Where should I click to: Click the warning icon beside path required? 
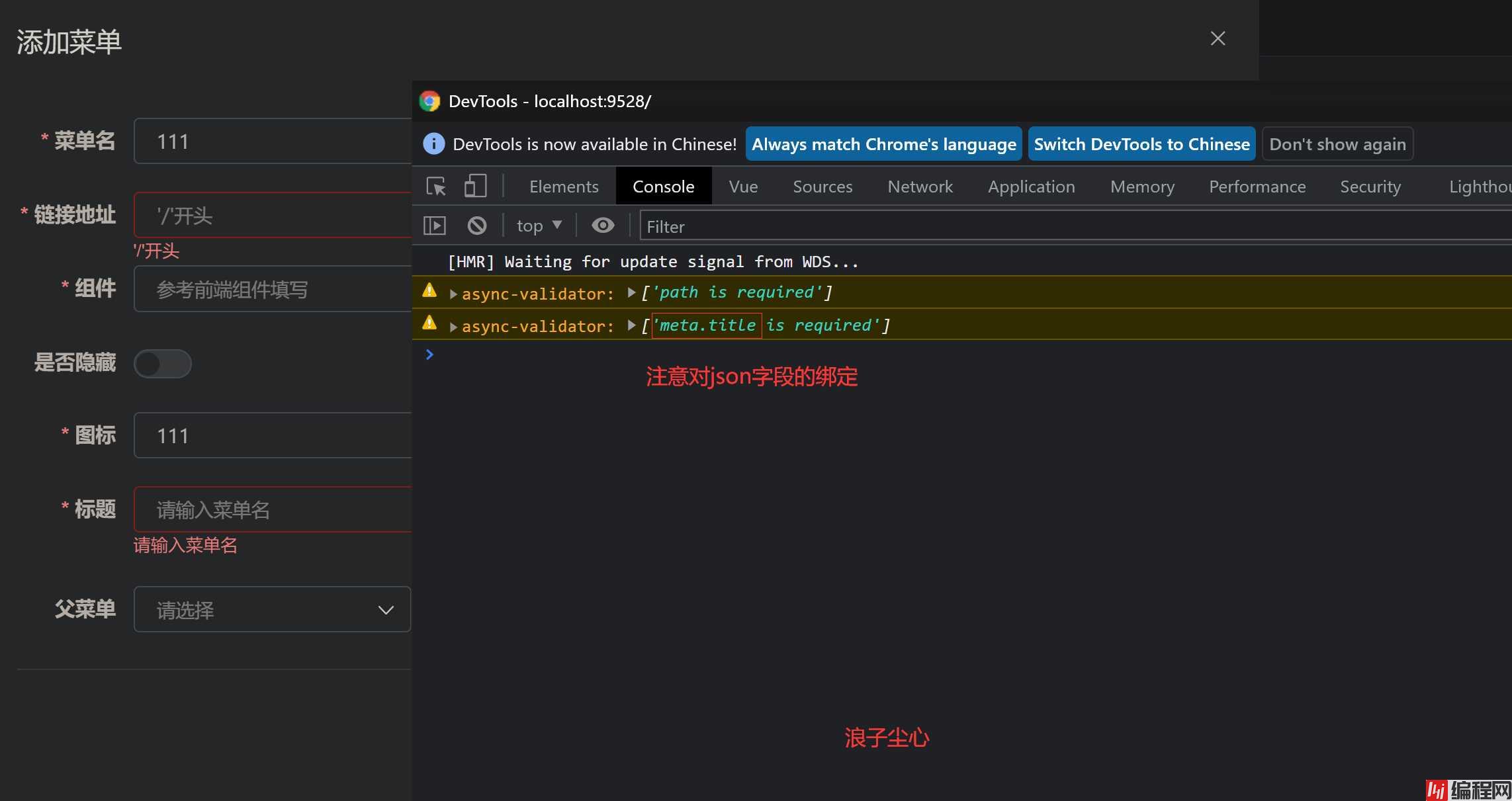coord(429,290)
